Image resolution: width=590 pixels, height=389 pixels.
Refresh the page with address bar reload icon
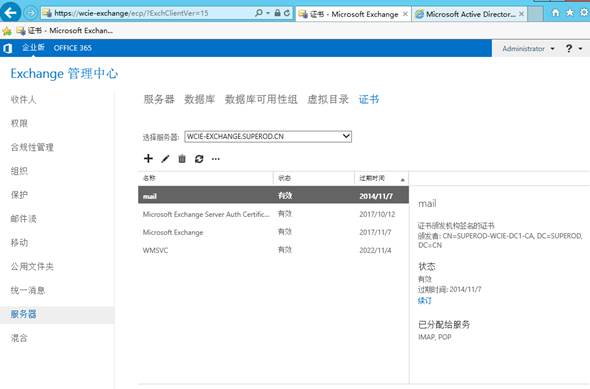click(x=287, y=13)
